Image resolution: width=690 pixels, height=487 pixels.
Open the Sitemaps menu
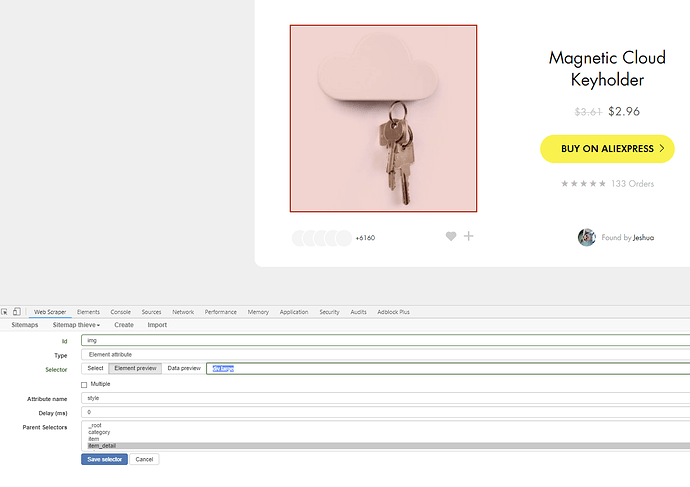coord(25,325)
